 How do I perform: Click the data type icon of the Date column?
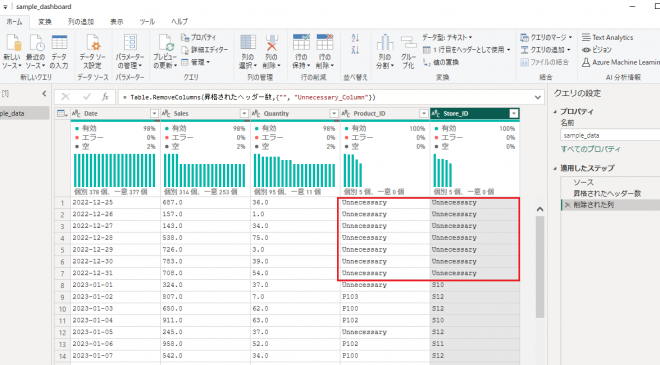click(76, 113)
